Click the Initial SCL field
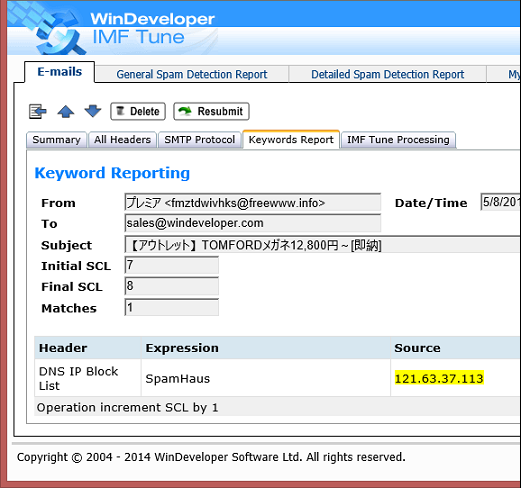Screen dimensions: 521x488 pos(172,265)
